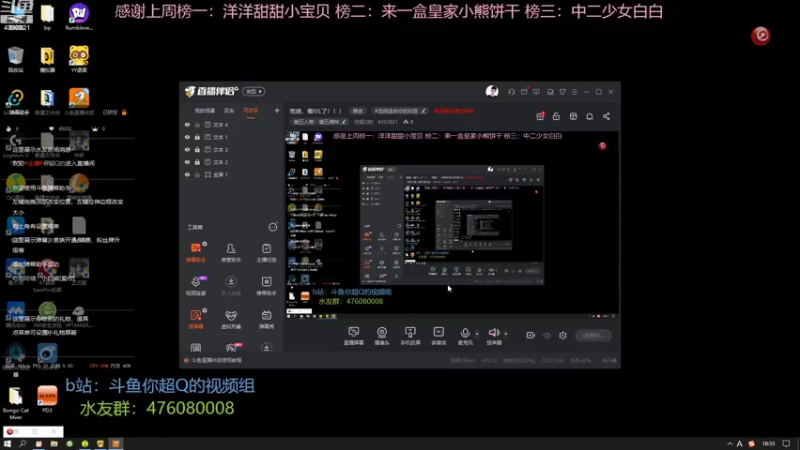Select the 文本 2 source row

pos(232,162)
